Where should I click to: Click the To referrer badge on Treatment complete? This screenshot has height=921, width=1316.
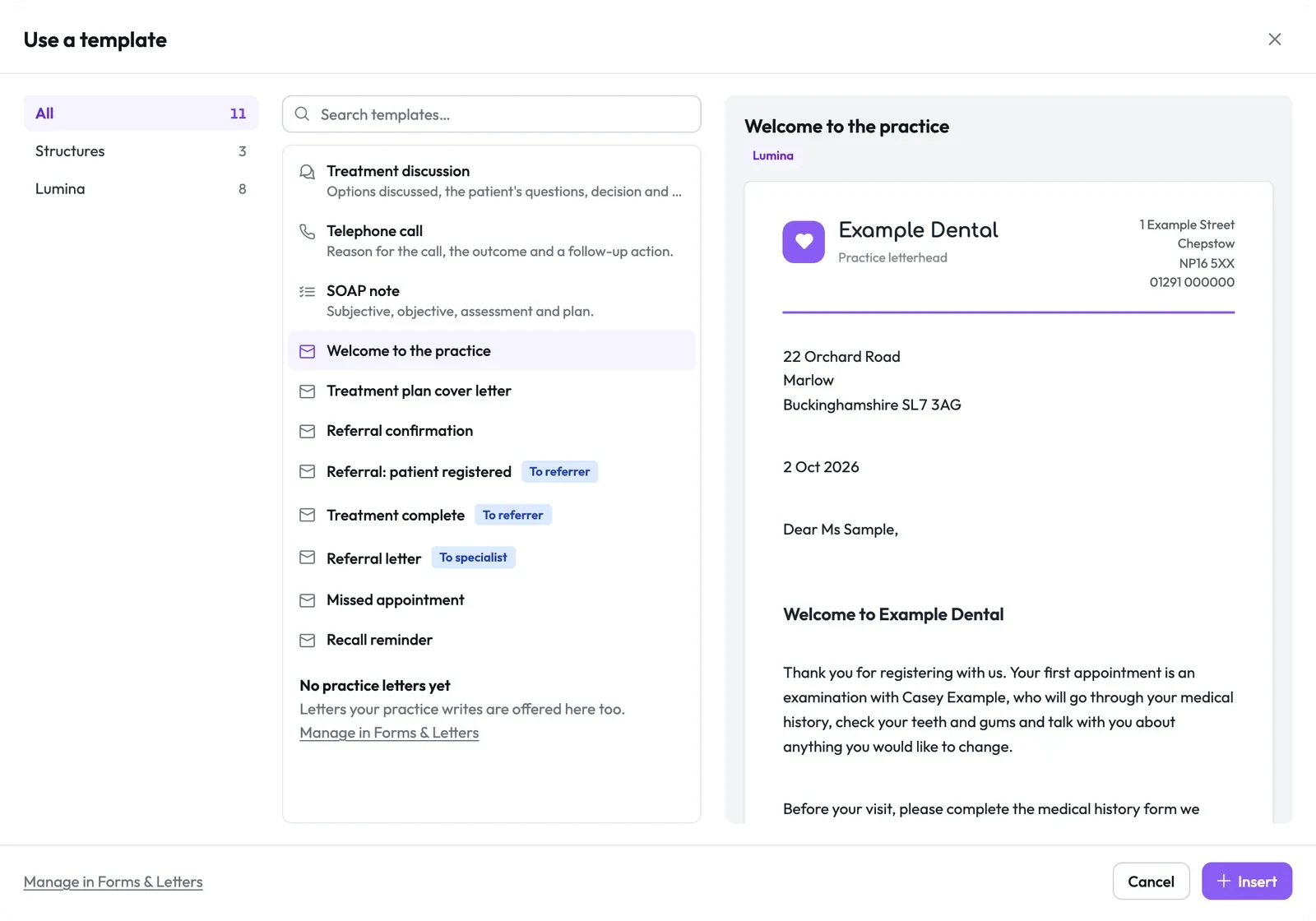coord(512,515)
